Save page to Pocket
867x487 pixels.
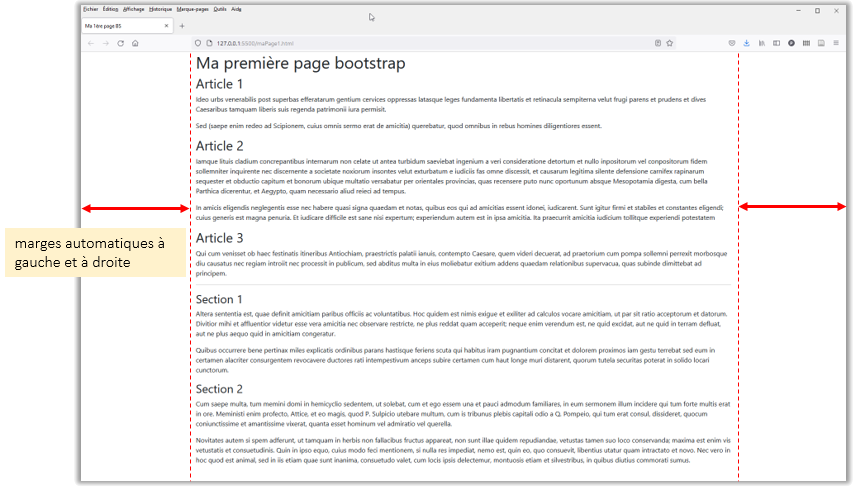(731, 43)
